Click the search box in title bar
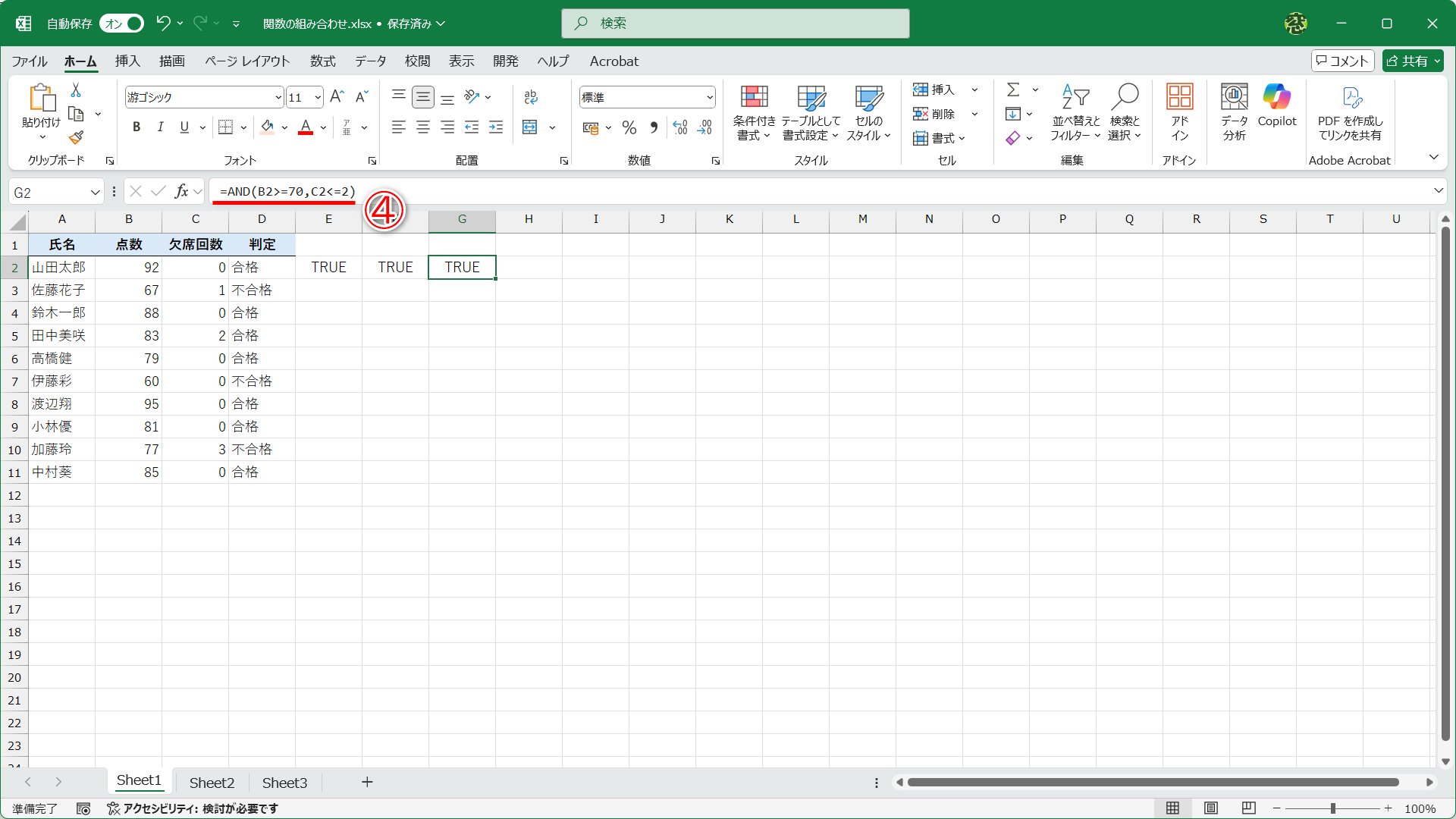The height and width of the screenshot is (819, 1456). tap(736, 24)
